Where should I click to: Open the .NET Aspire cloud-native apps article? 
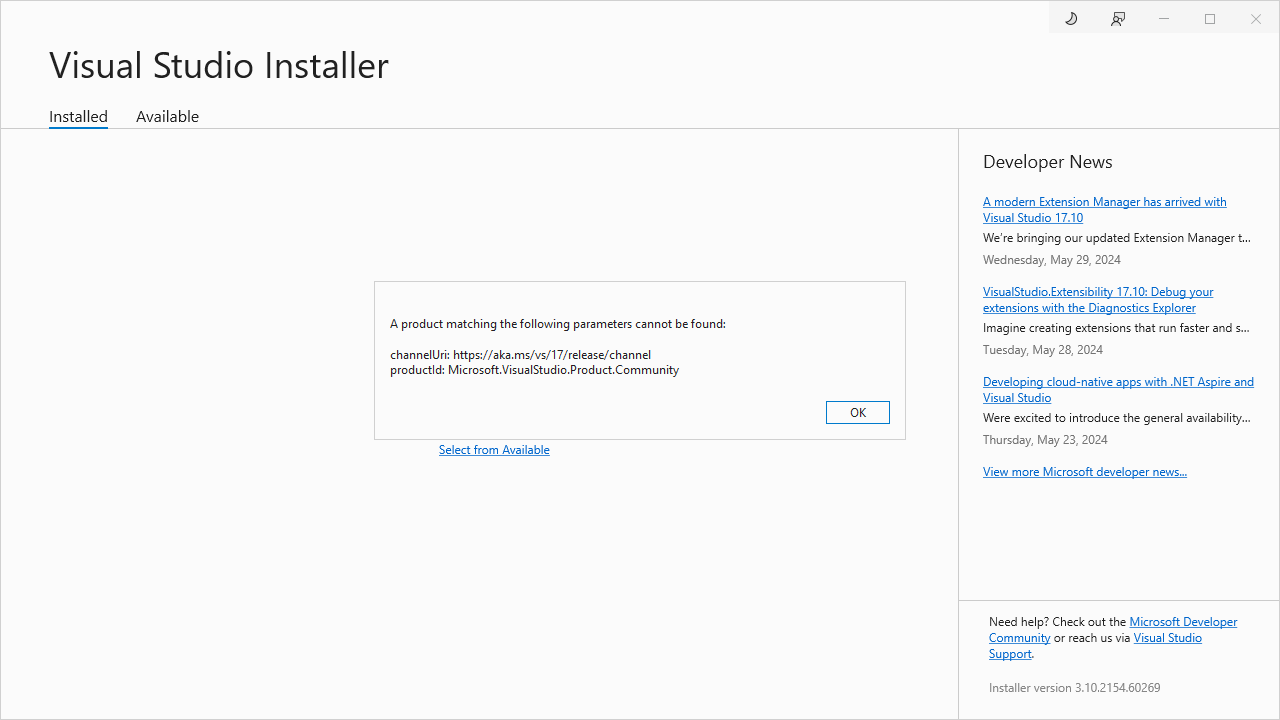[1118, 389]
